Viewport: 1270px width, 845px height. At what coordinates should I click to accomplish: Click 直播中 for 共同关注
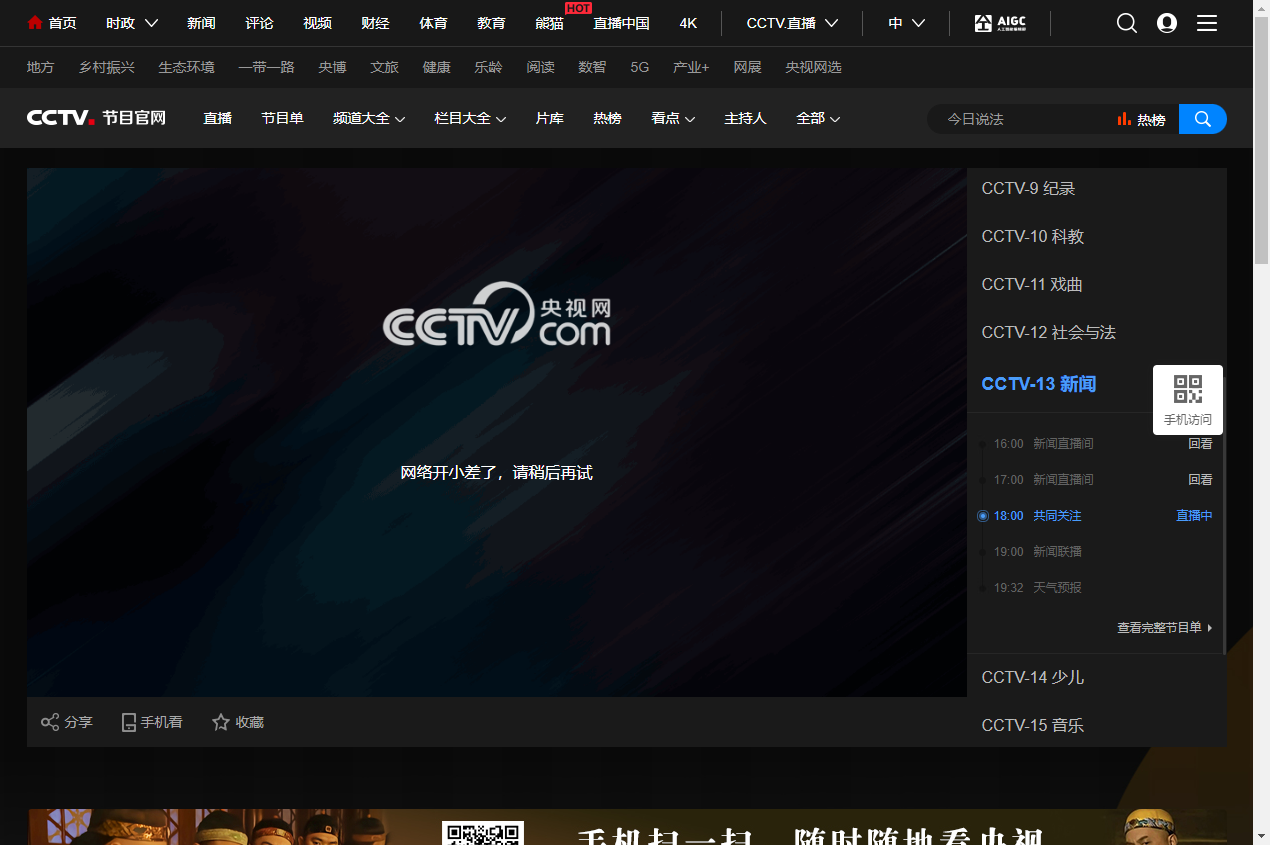pos(1194,516)
